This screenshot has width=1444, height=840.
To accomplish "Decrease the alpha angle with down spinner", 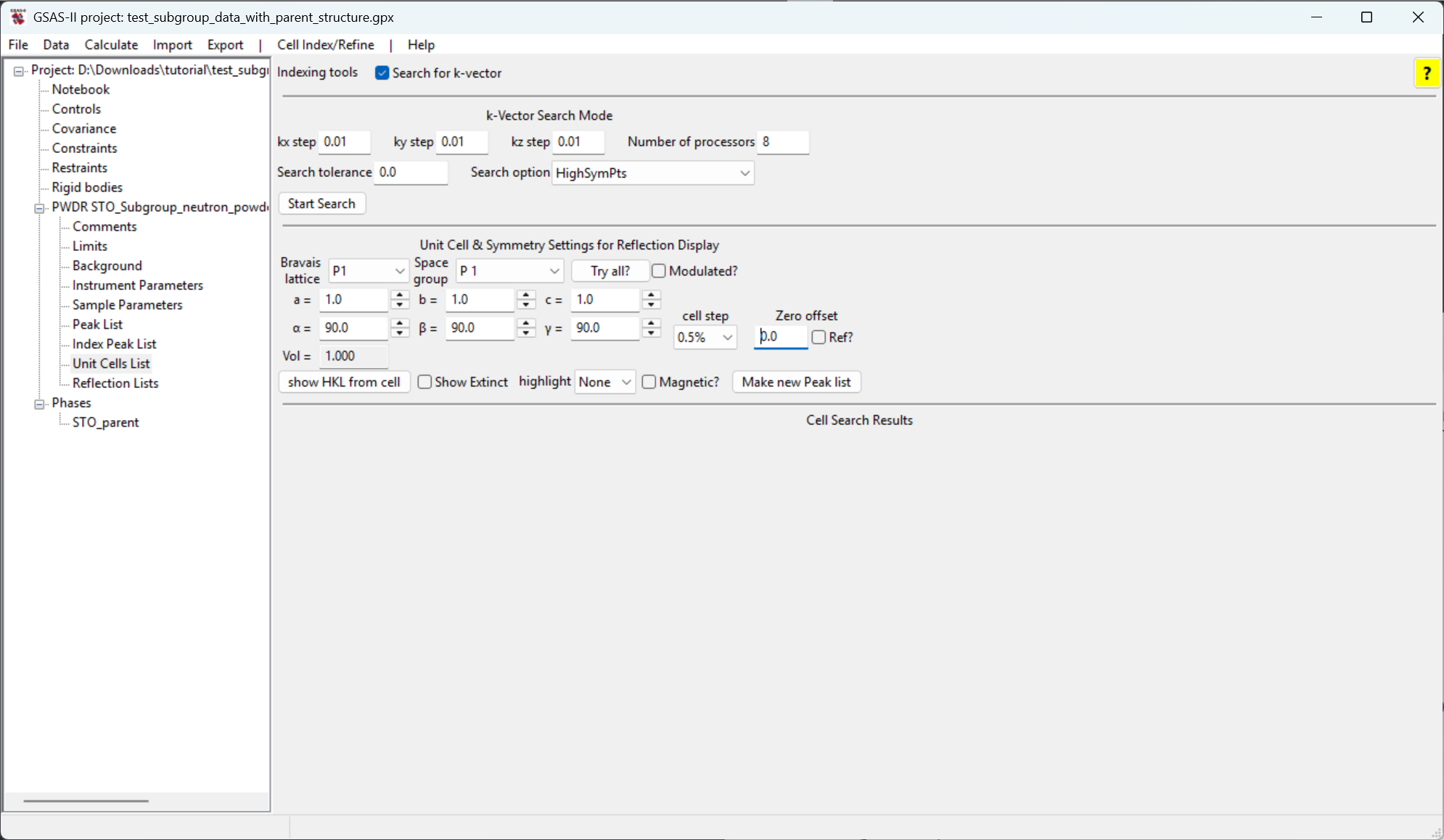I will click(400, 333).
